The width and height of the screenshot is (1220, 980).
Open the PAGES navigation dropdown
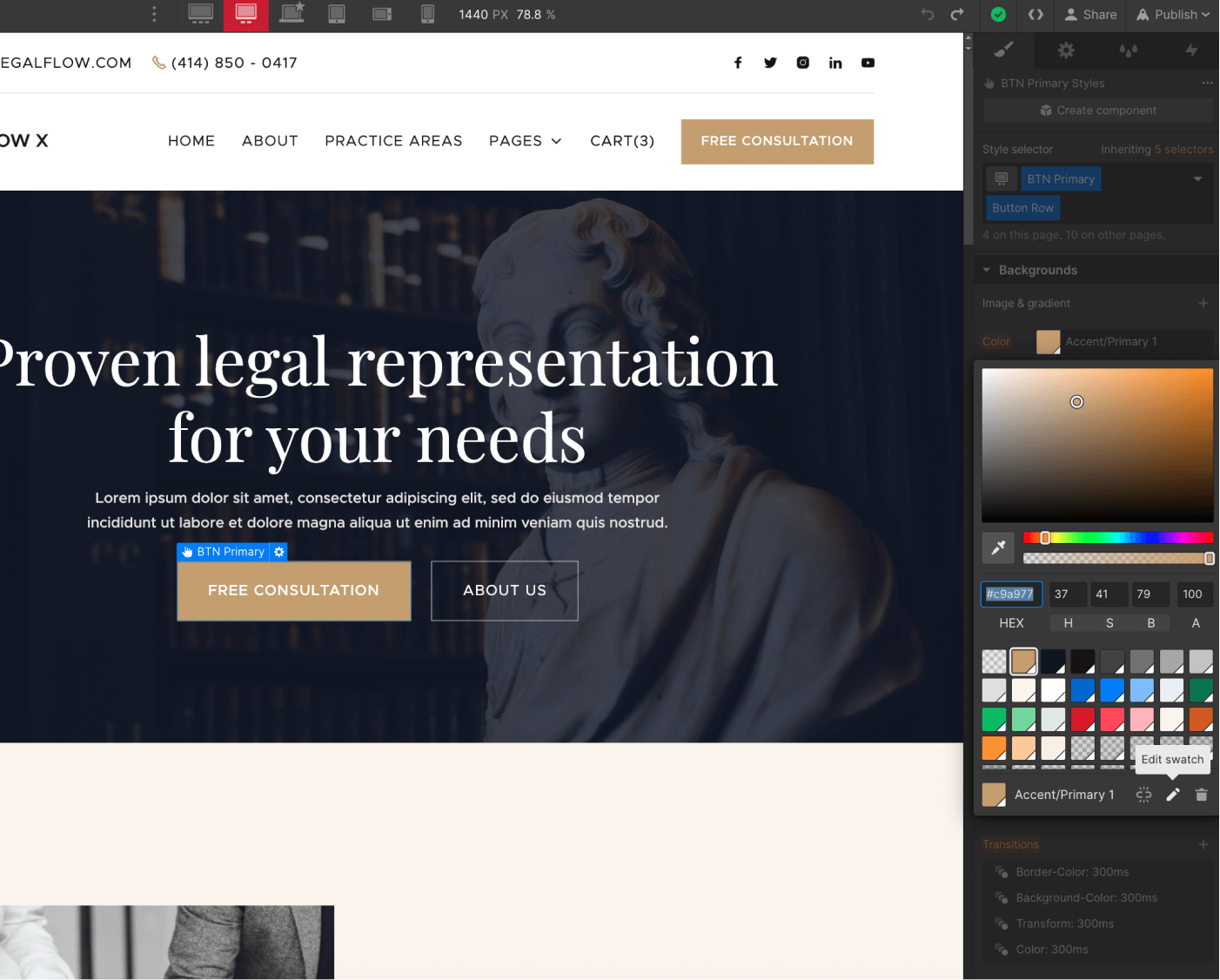(x=526, y=141)
